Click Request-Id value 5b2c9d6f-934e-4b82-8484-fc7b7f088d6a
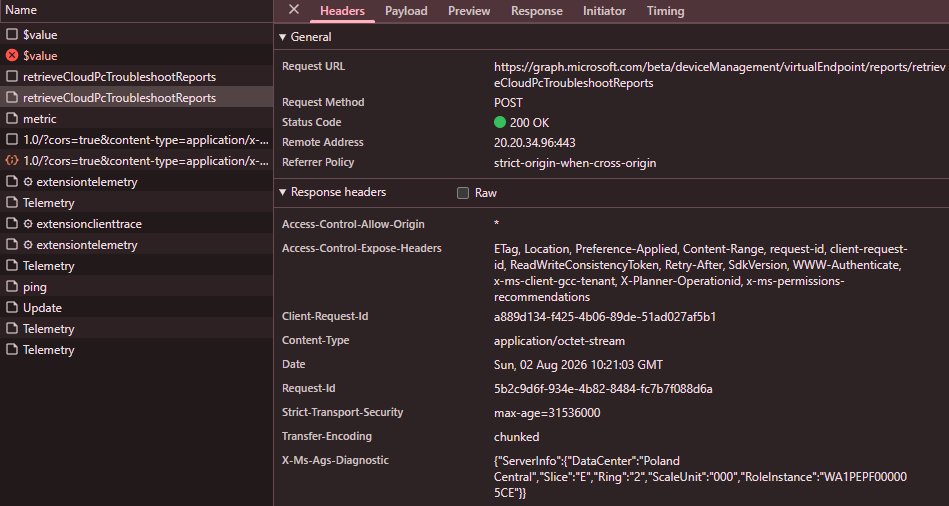Screen dimensions: 949x506 603,389
